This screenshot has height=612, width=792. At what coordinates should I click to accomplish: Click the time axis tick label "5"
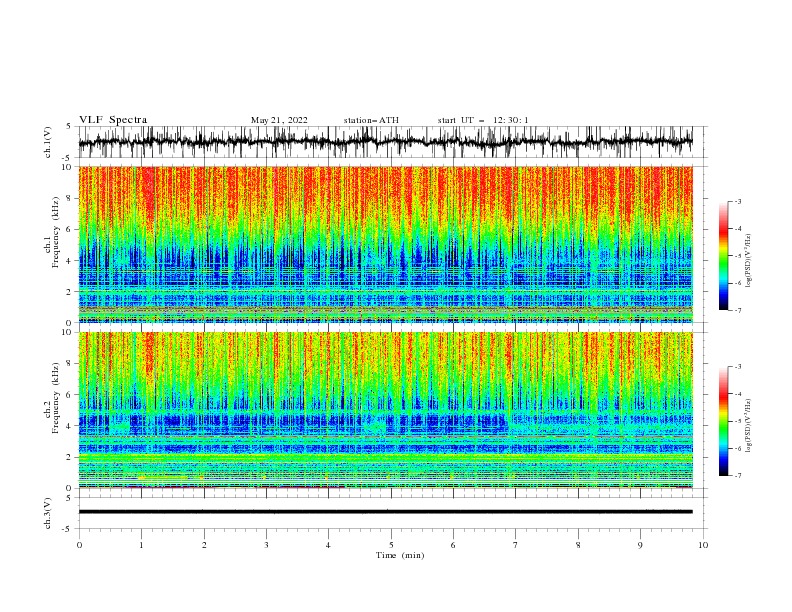pos(391,545)
